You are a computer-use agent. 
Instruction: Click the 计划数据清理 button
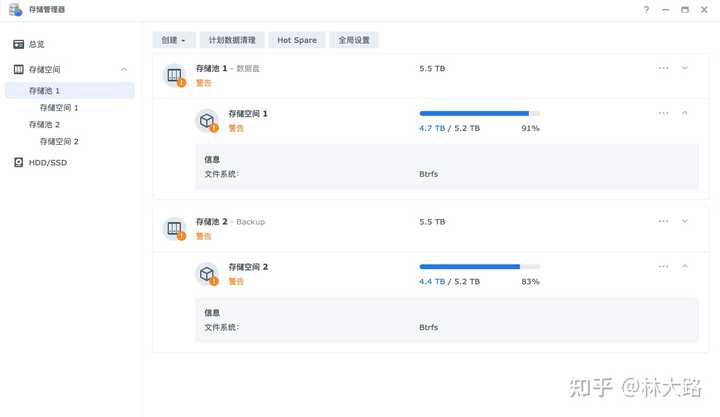[x=232, y=40]
